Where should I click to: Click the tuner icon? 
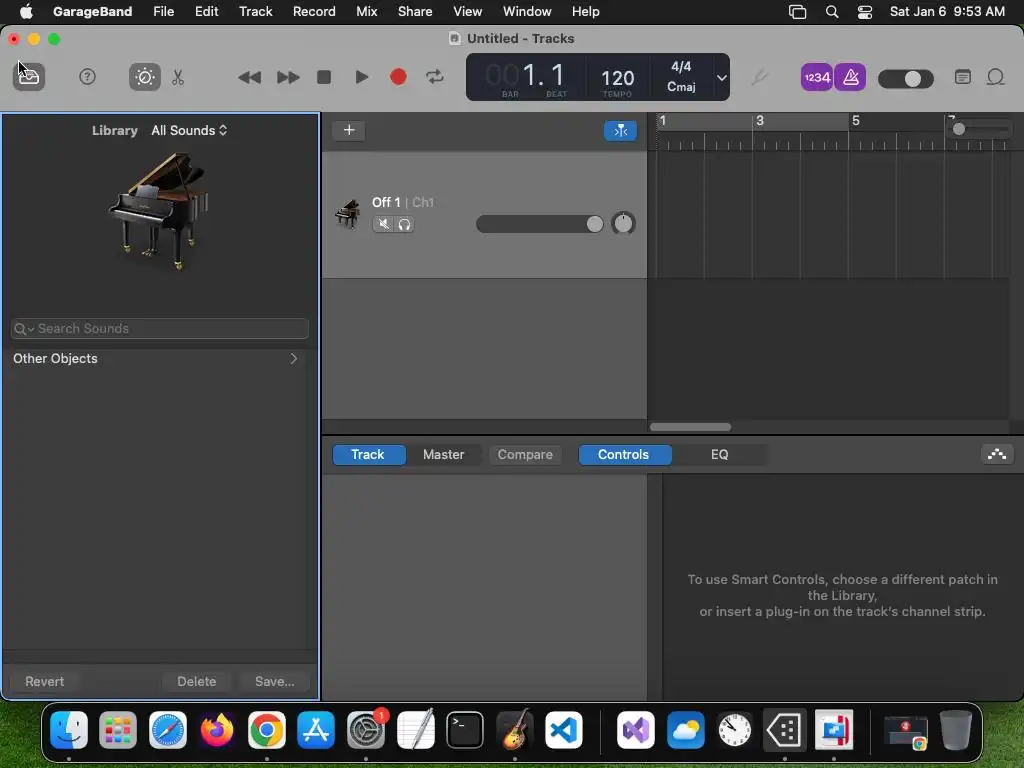point(758,78)
